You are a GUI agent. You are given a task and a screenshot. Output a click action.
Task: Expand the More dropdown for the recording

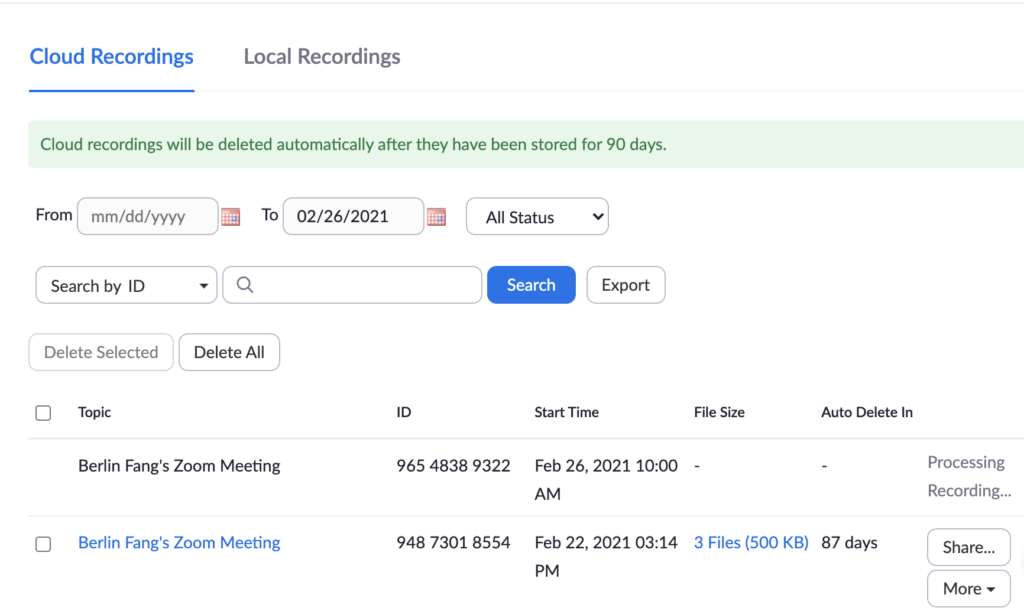tap(968, 589)
